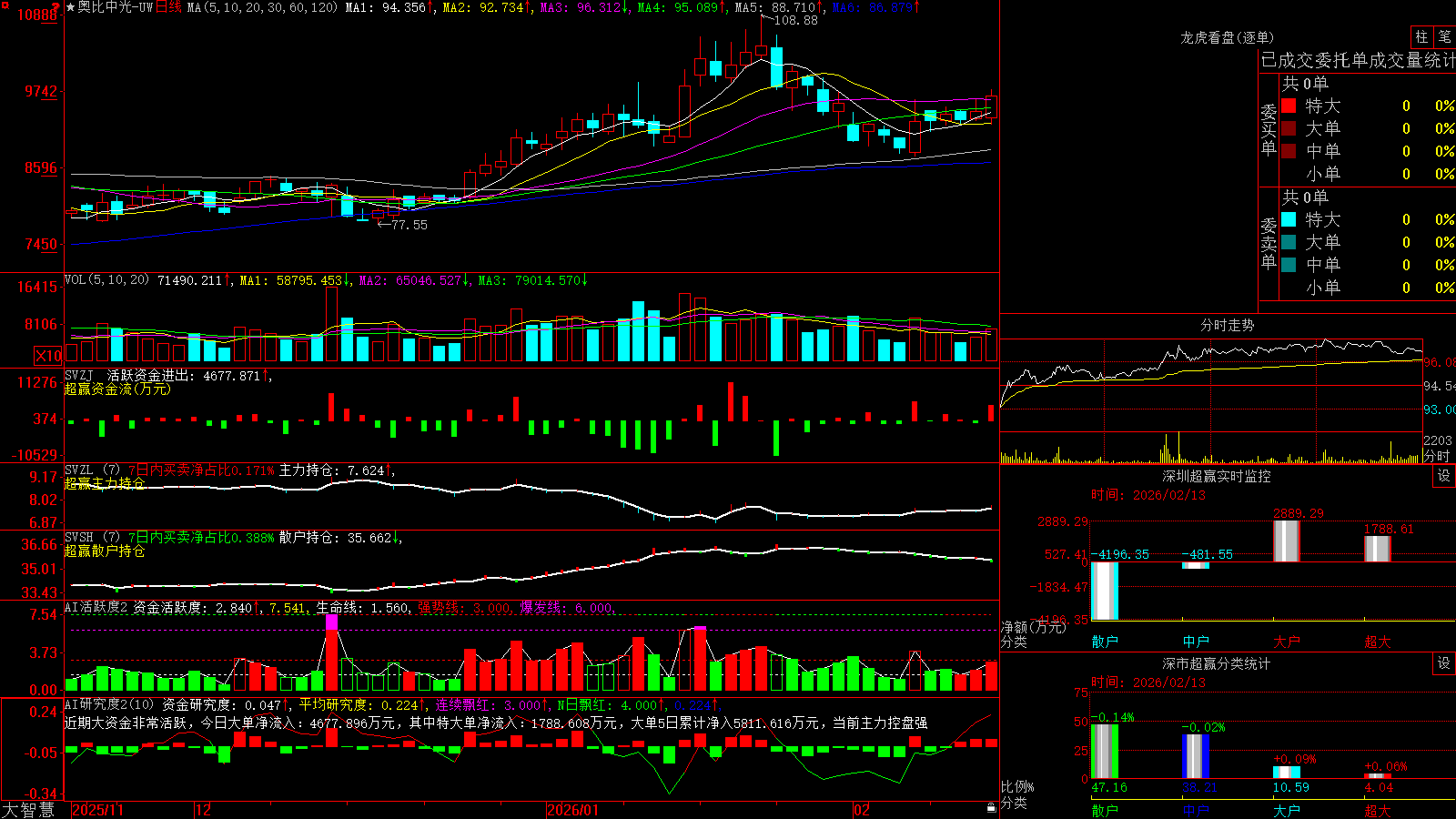Click the 散户 47.16 ratio bar
Image resolution: width=1456 pixels, height=819 pixels.
tap(1105, 751)
